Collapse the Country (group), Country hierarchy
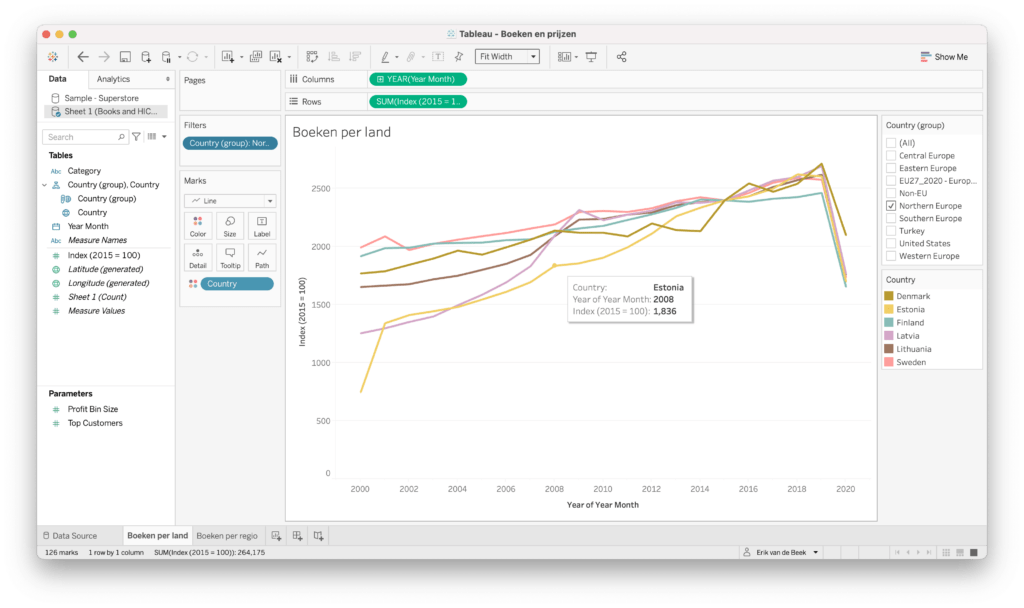Image resolution: width=1024 pixels, height=608 pixels. 45,185
